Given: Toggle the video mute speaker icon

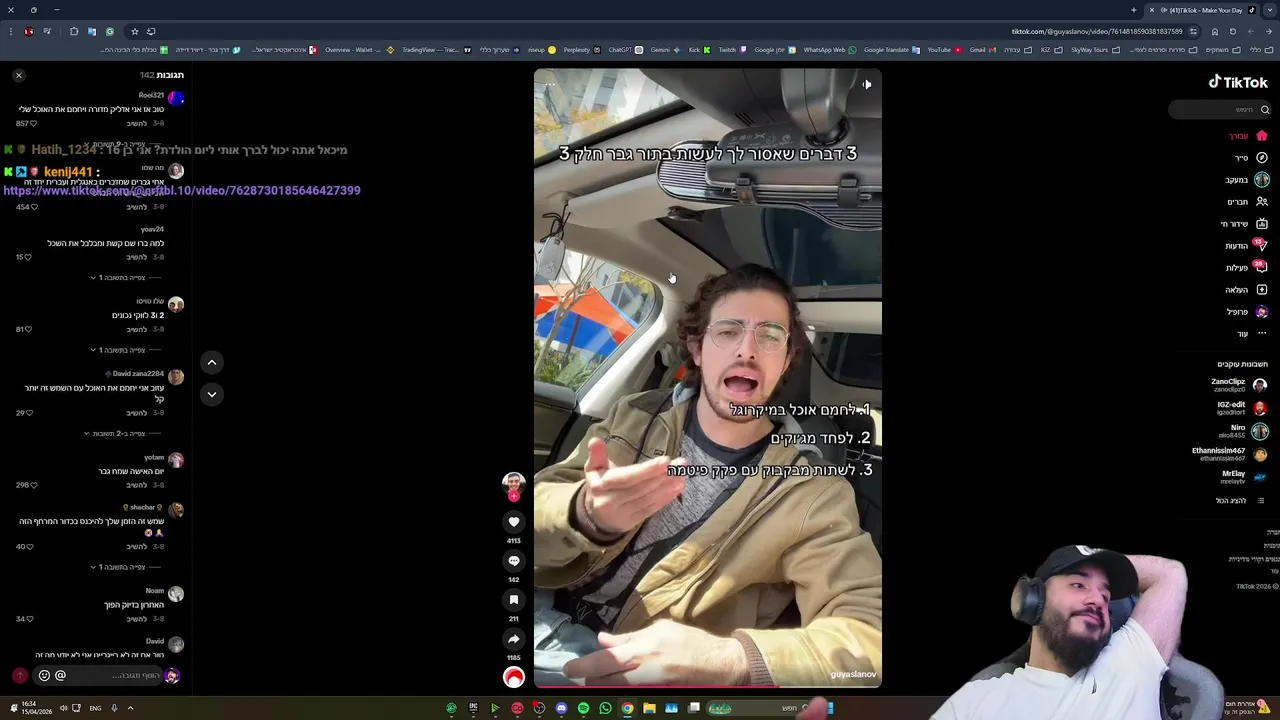Looking at the screenshot, I should tap(867, 85).
